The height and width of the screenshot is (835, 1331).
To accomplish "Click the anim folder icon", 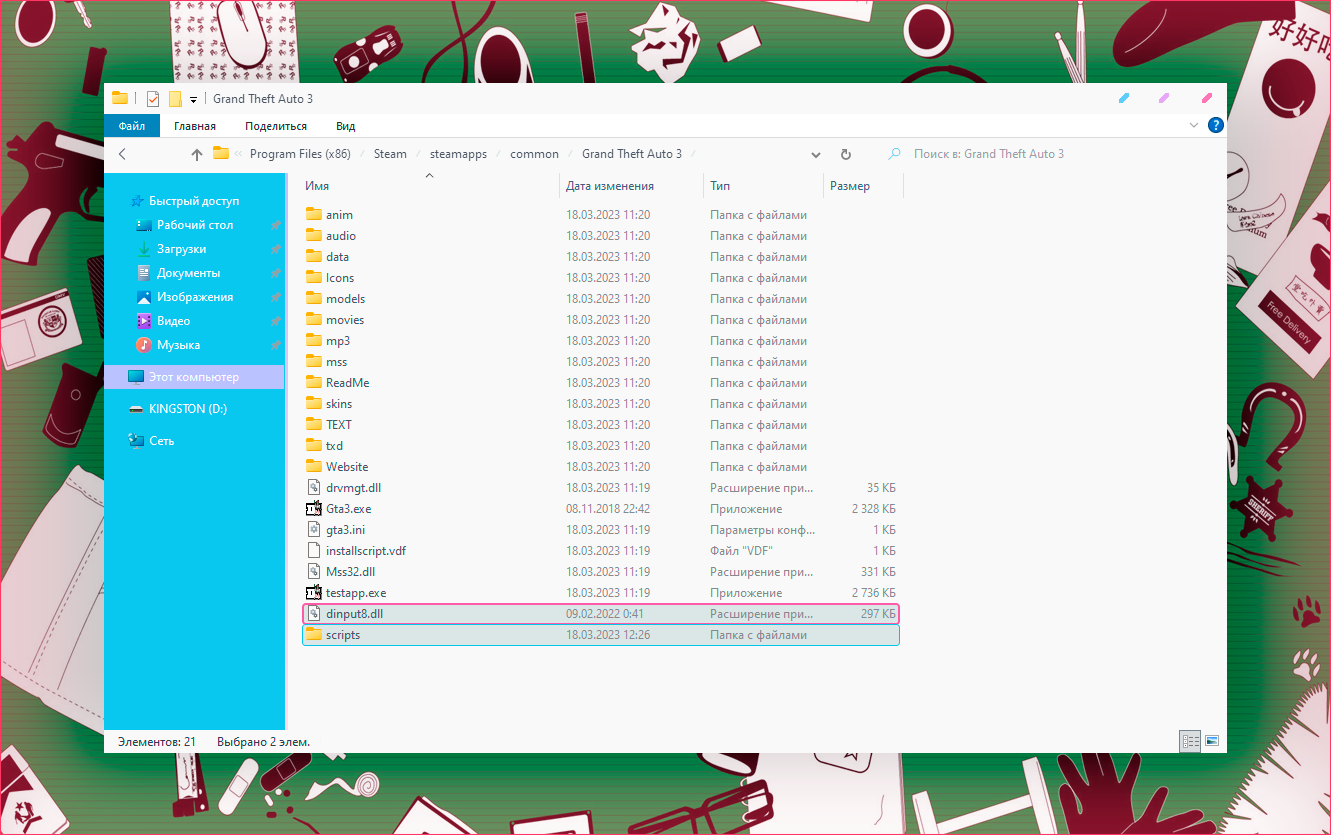I will point(314,215).
